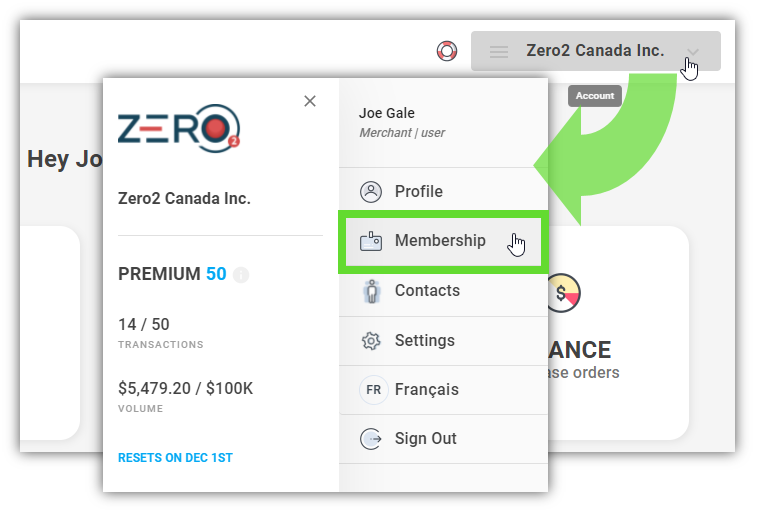The width and height of the screenshot is (757, 514).
Task: Click the Contacts figure icon
Action: (x=371, y=291)
